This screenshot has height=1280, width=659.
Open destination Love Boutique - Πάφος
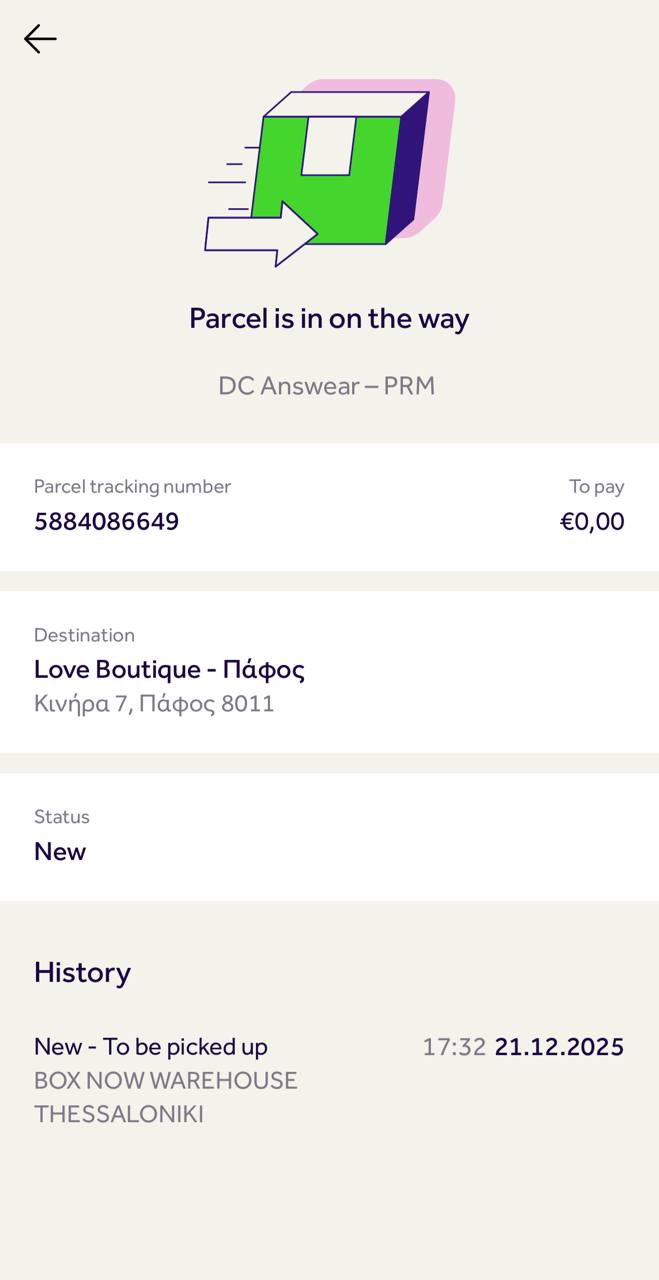(169, 669)
